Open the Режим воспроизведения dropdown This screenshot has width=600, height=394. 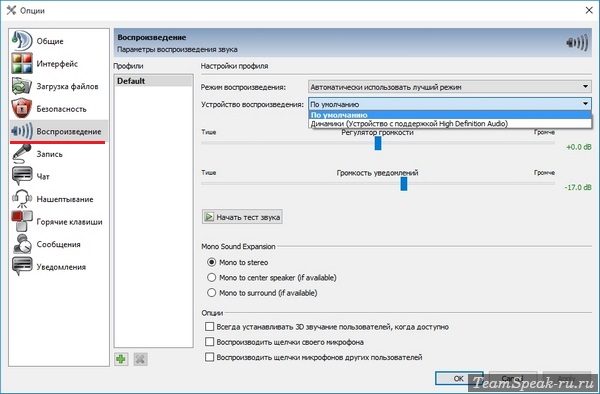(450, 87)
